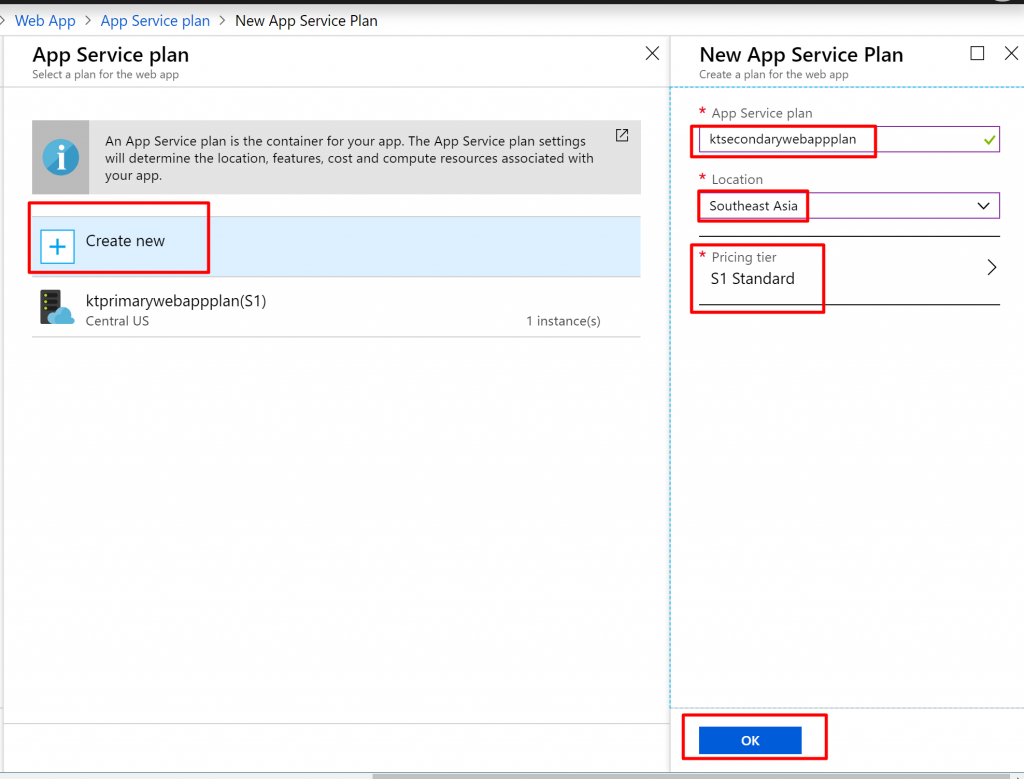Click New App Service Plan breadcrumb text
This screenshot has height=779, width=1024.
point(306,21)
